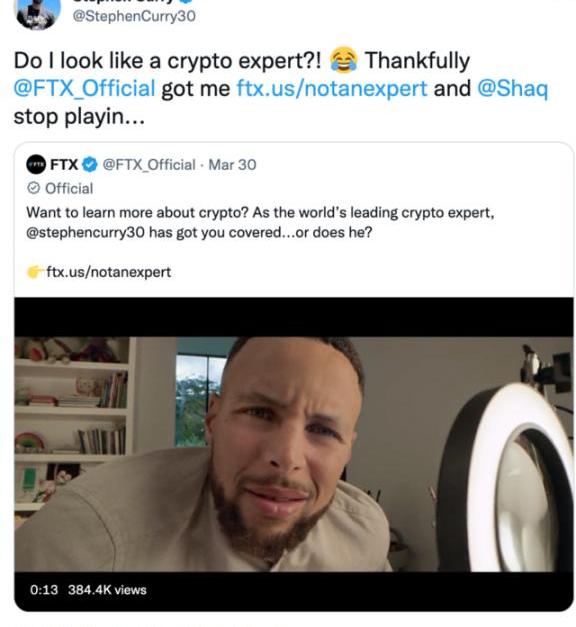Click the FTX round logo avatar
Viewport: 576px width, 627px height.
(36, 164)
